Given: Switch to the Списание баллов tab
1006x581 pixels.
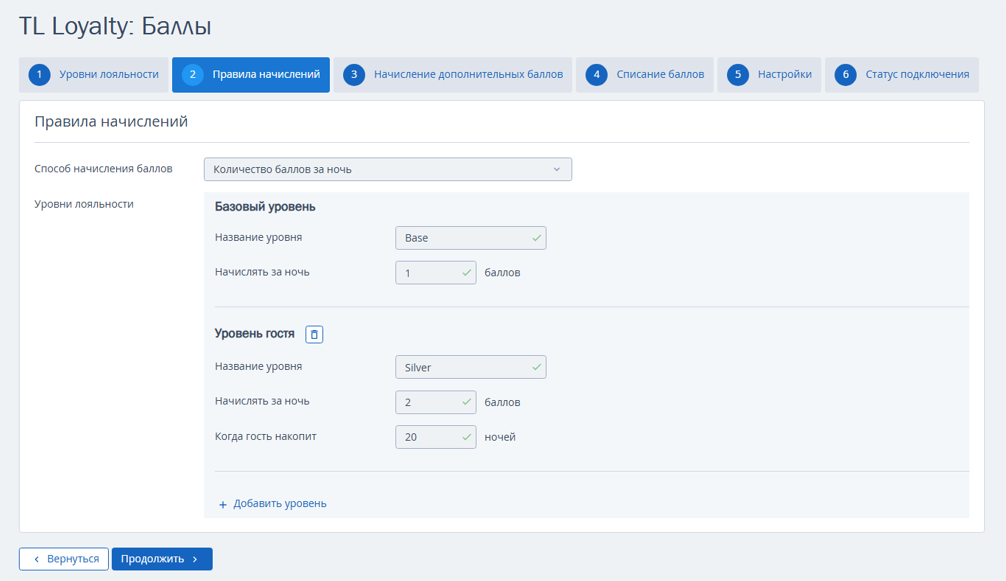Looking at the screenshot, I should point(645,74).
